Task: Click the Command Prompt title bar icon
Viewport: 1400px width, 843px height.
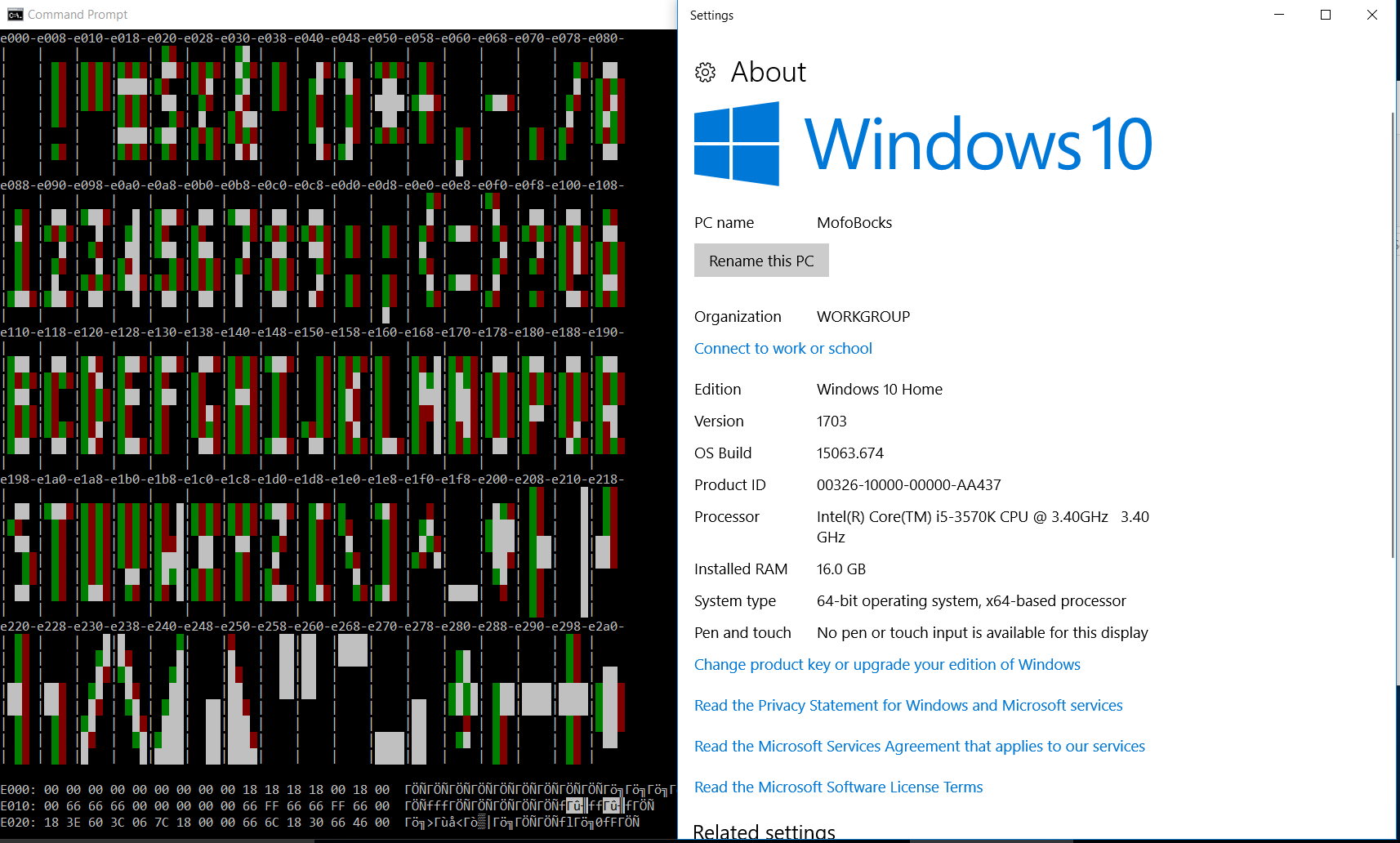Action: click(16, 15)
